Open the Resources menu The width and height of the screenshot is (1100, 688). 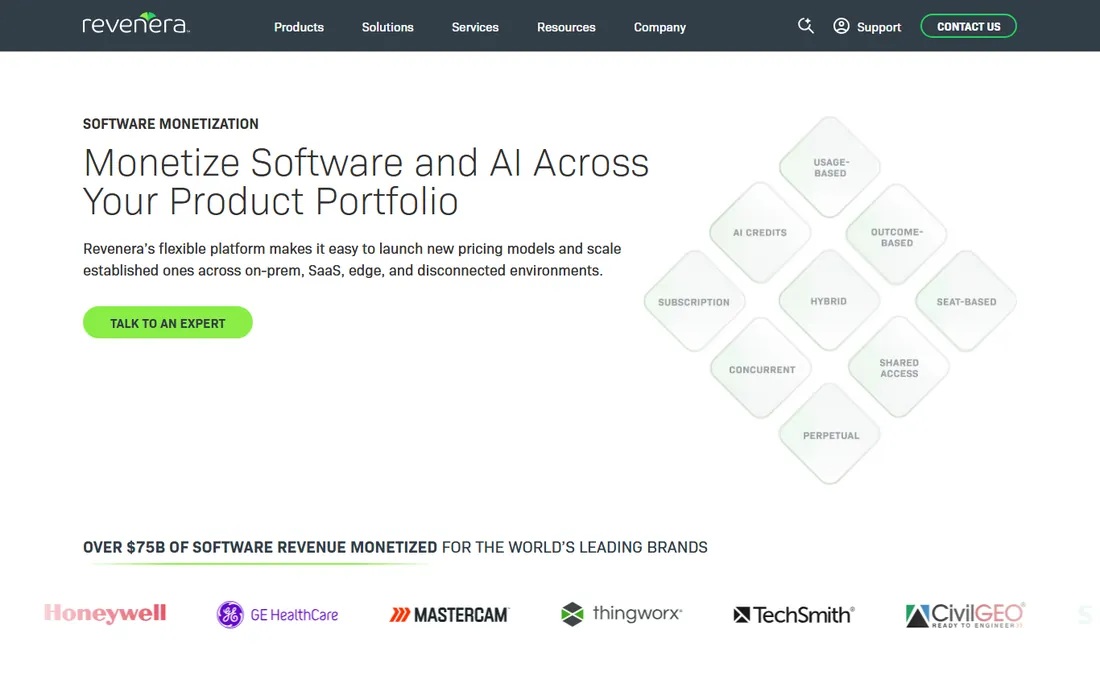pos(566,27)
